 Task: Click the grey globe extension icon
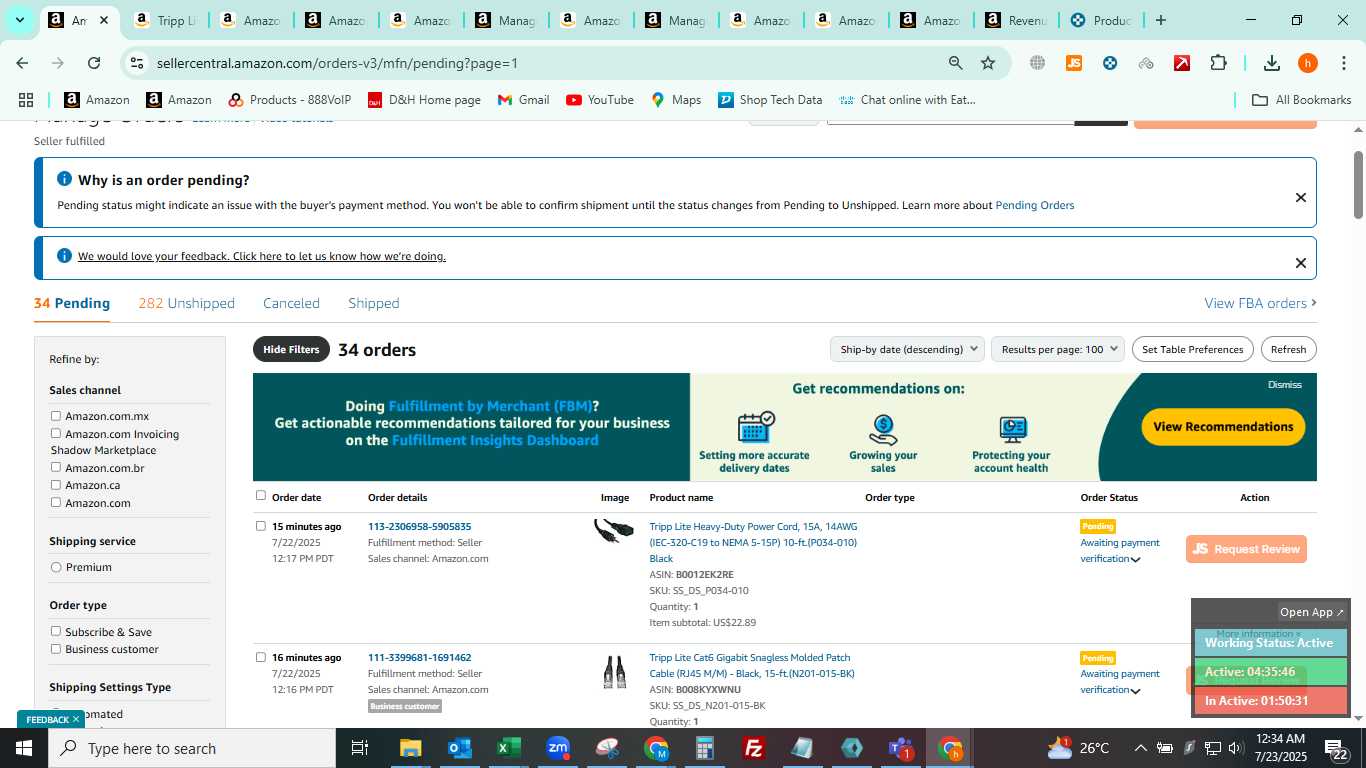1038,63
